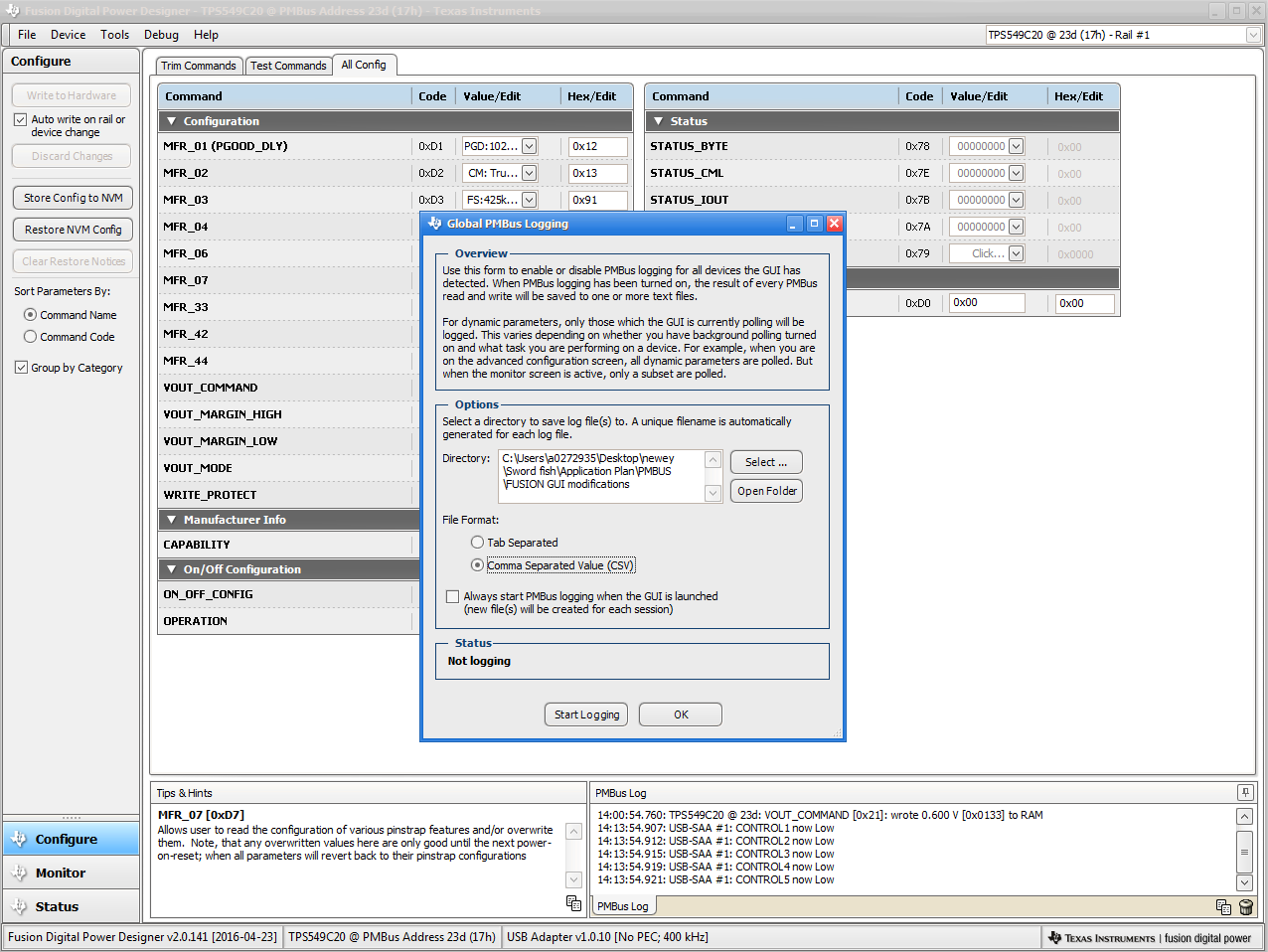
Task: Sort parameters by Command Code
Action: (x=30, y=337)
